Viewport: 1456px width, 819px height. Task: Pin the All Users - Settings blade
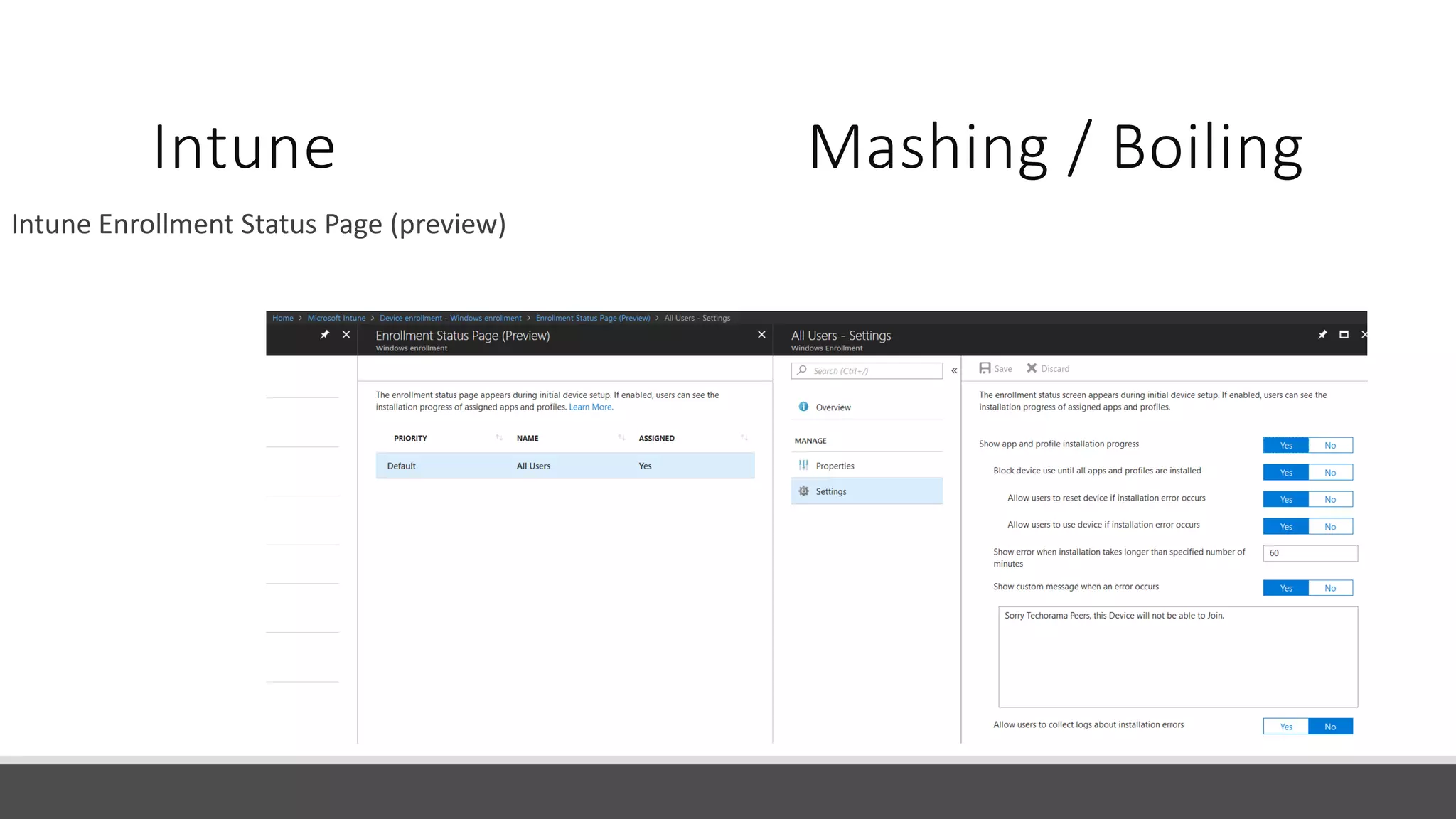(1322, 334)
